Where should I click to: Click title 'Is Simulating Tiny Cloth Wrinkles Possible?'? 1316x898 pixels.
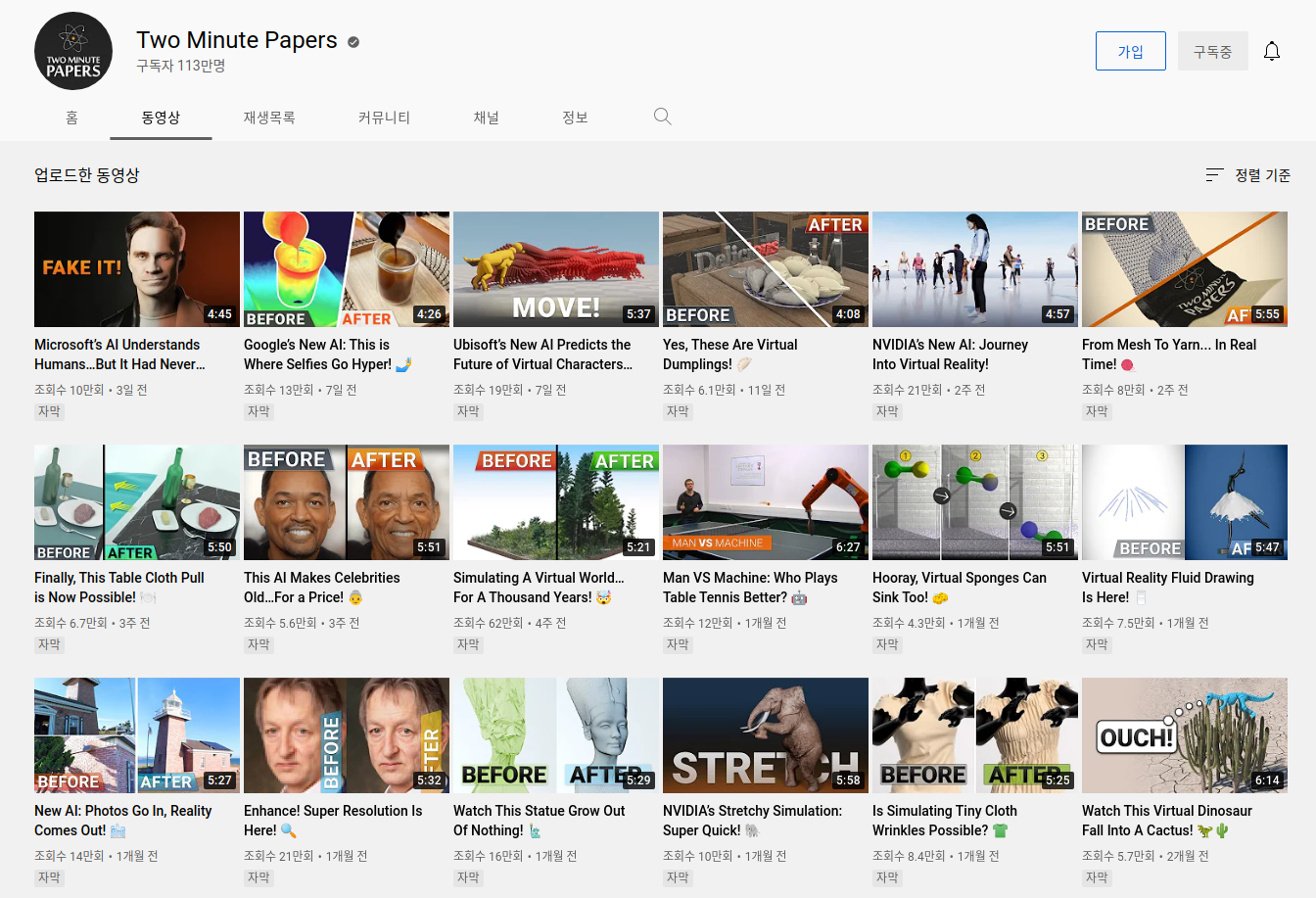(944, 821)
